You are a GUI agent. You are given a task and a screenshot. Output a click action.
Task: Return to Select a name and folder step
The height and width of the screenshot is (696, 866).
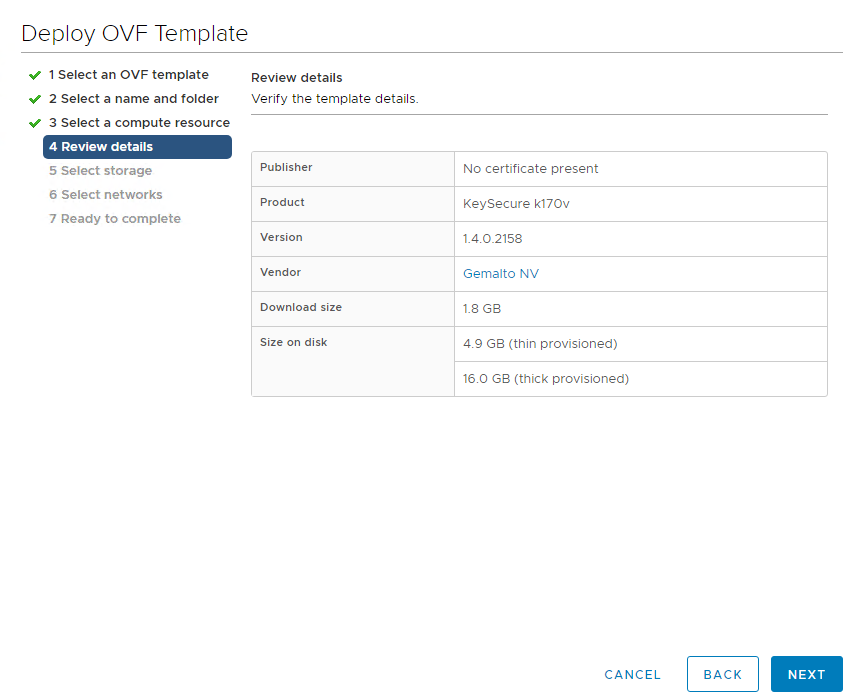(133, 99)
